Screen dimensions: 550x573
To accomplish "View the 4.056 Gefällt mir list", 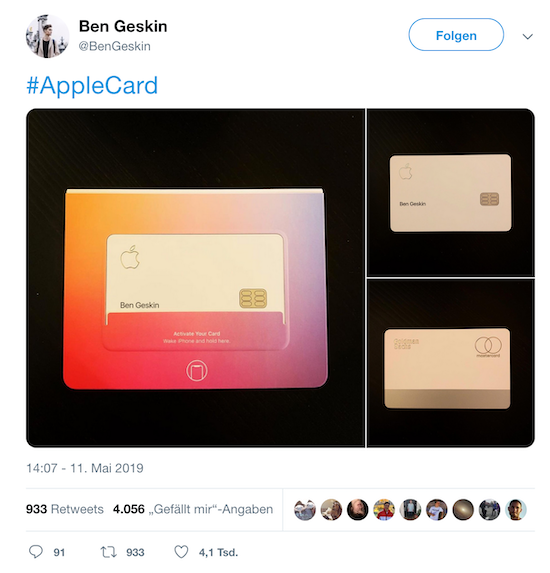I will pyautogui.click(x=193, y=509).
